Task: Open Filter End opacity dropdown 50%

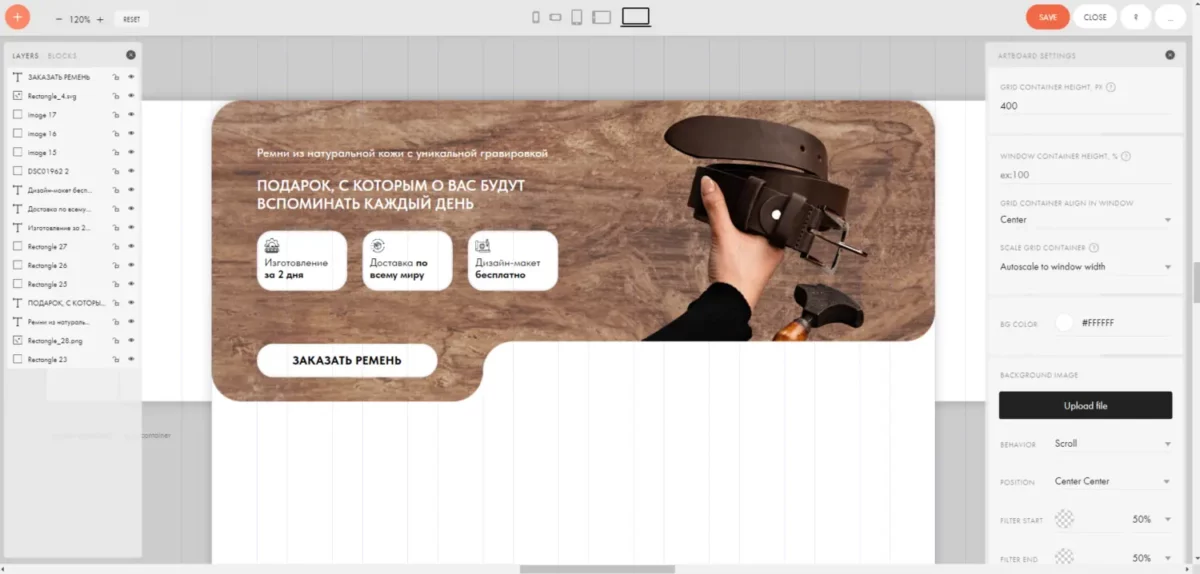Action: click(x=1150, y=558)
